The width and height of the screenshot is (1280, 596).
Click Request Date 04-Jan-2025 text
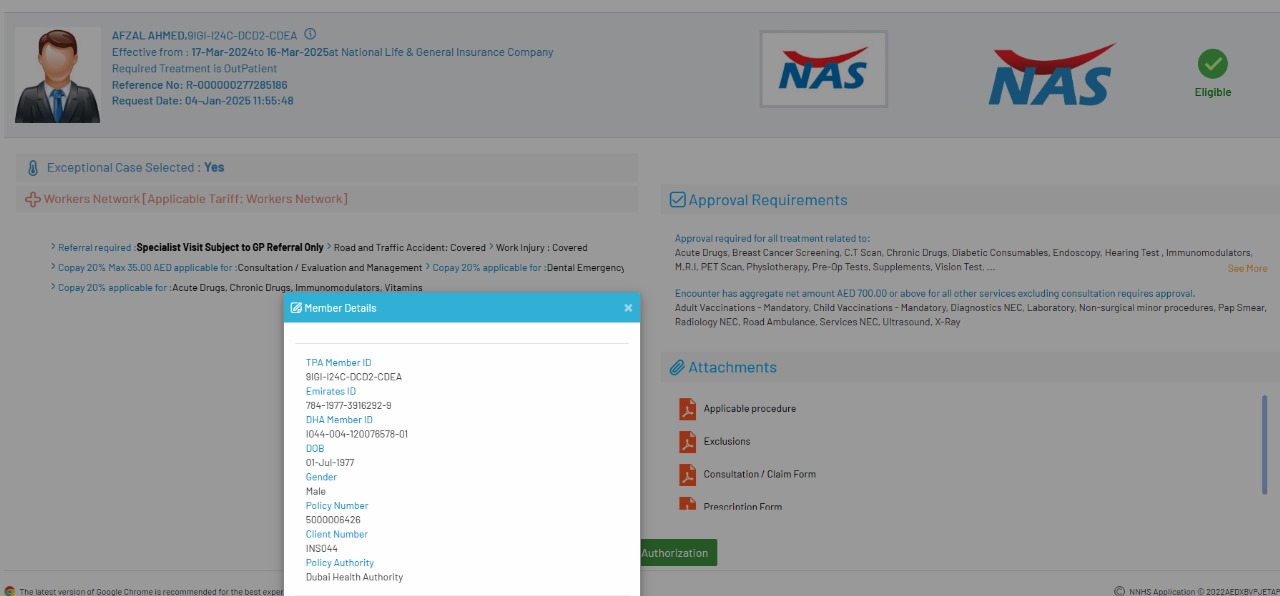203,101
